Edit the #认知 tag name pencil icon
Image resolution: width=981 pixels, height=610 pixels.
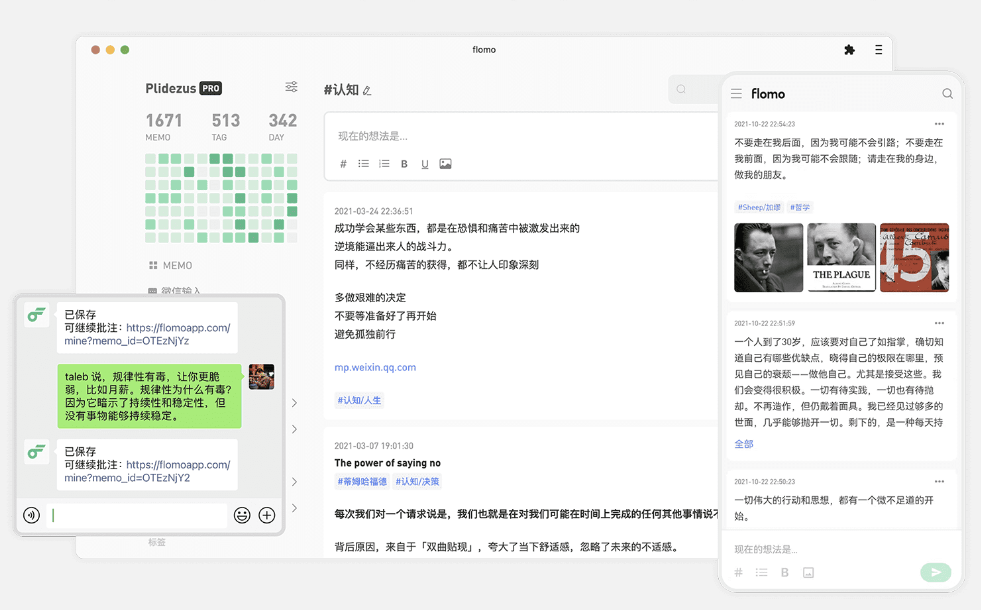pyautogui.click(x=367, y=91)
